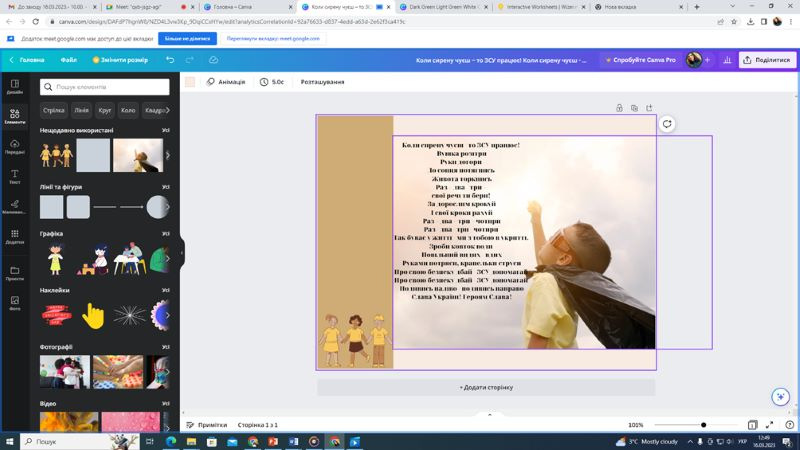800x450 pixels.
Task: Show more lines and shapes with arrow
Action: tap(167, 207)
